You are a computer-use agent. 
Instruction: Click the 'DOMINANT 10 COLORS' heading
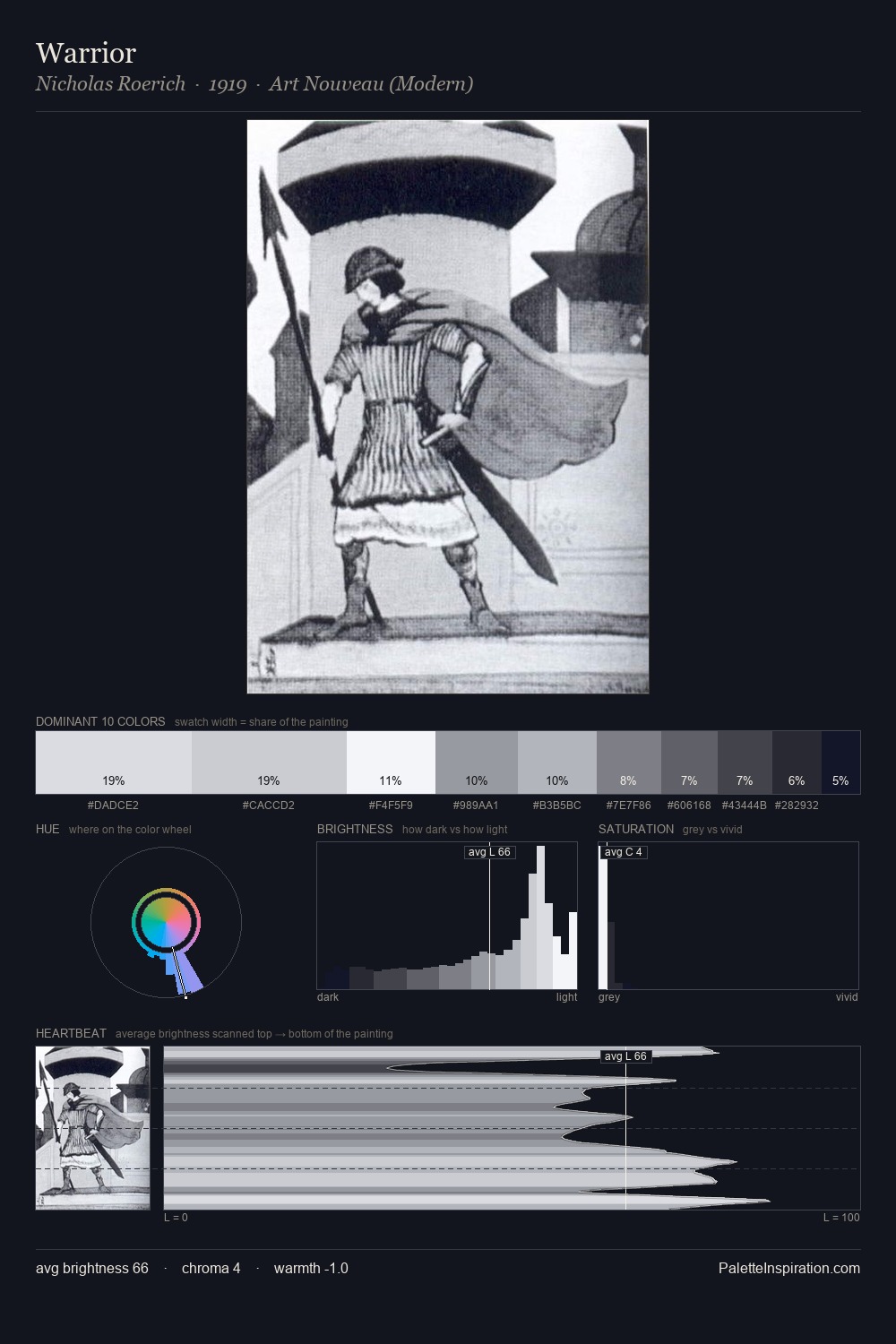point(100,721)
